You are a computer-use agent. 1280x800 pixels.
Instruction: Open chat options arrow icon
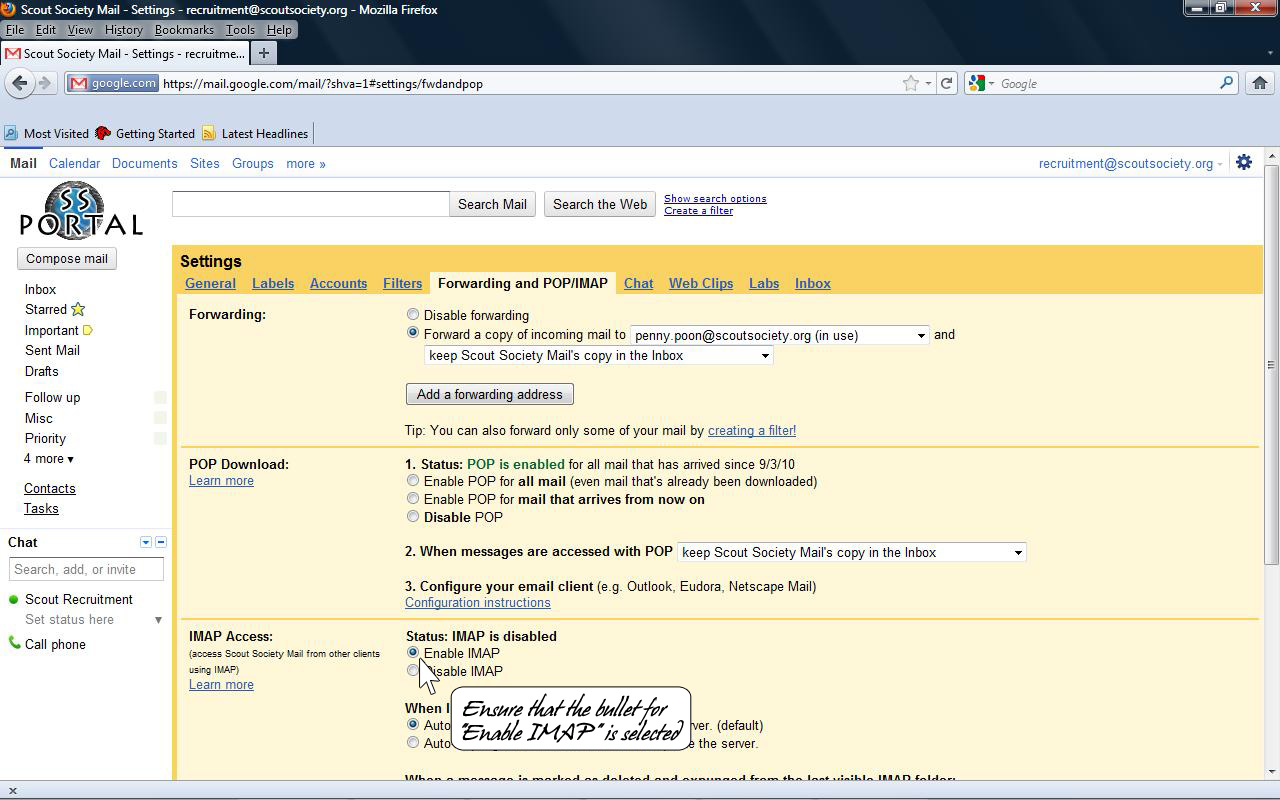145,542
